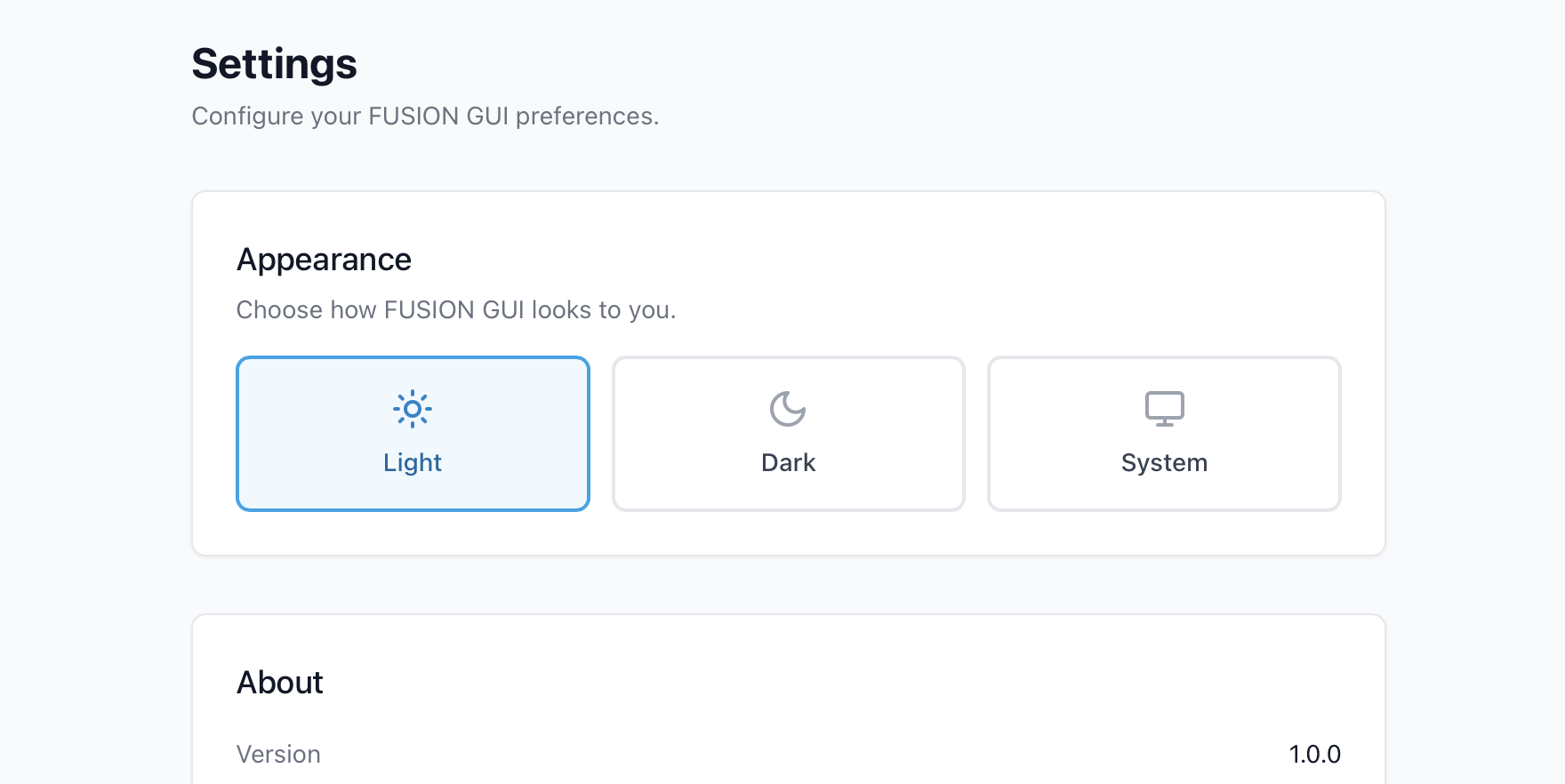Viewport: 1565px width, 784px height.
Task: Click the crescent moon icon for Dark theme
Action: (788, 409)
